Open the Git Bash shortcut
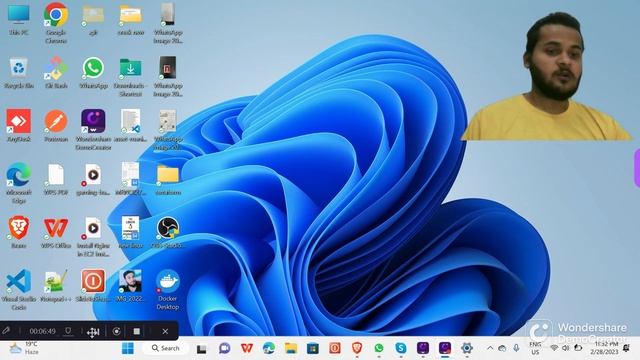 click(x=56, y=73)
